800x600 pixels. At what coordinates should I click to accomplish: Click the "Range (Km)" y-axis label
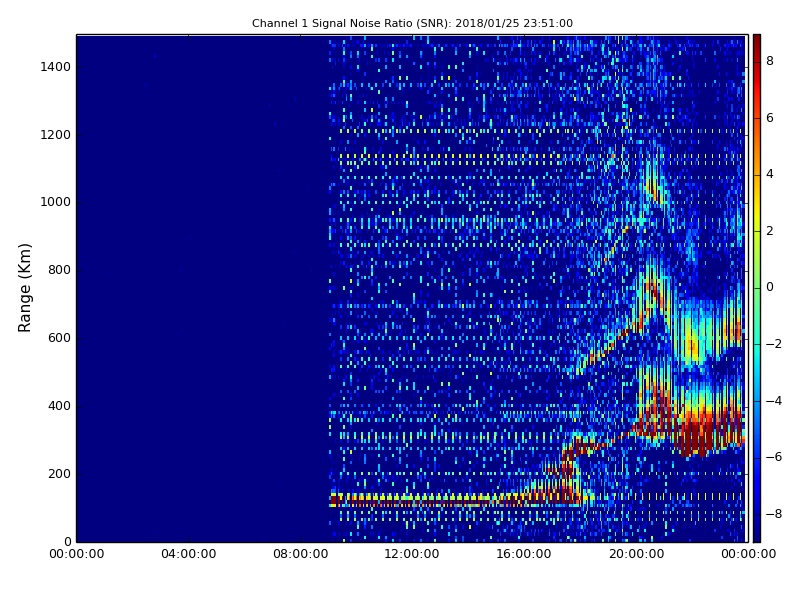24,288
